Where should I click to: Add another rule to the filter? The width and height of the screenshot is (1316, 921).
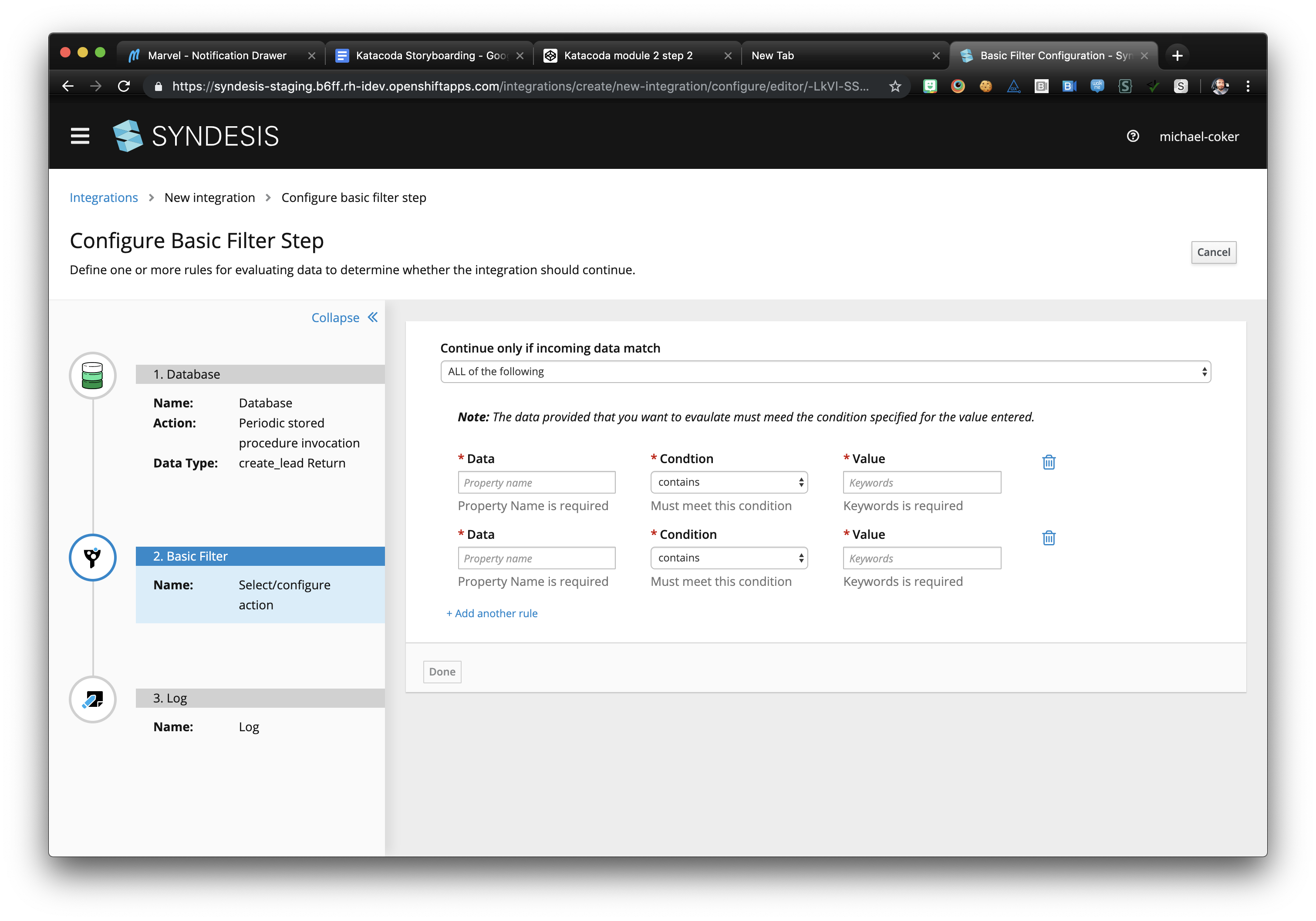(492, 613)
